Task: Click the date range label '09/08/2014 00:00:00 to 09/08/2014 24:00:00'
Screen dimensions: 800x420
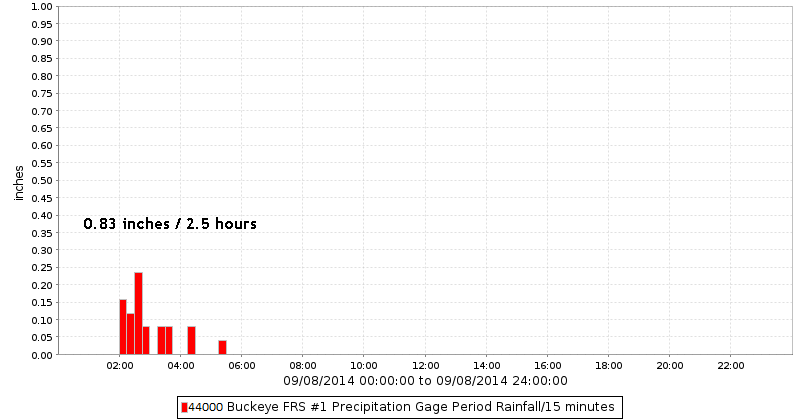Action: [425, 381]
